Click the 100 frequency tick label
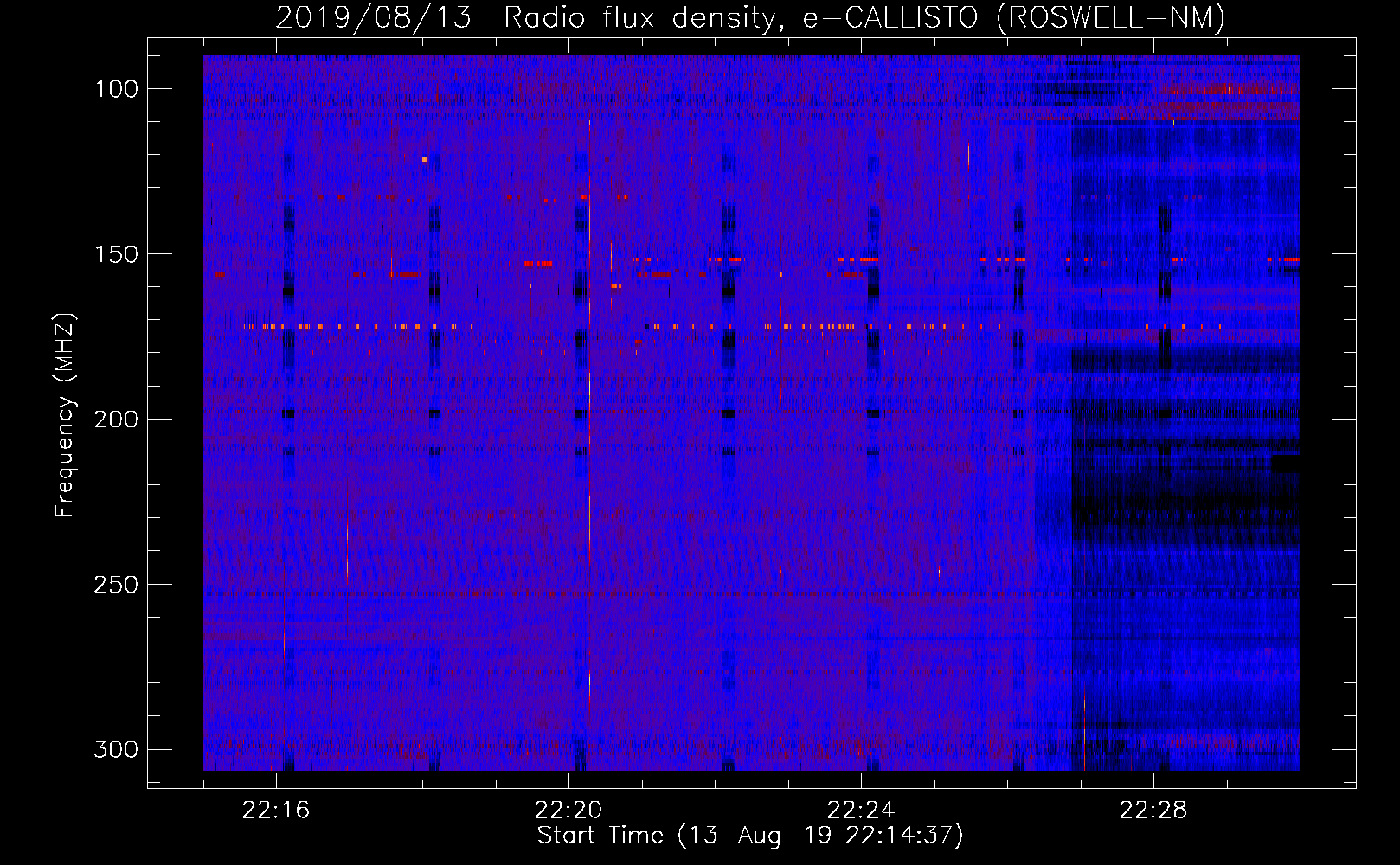 click(x=116, y=89)
